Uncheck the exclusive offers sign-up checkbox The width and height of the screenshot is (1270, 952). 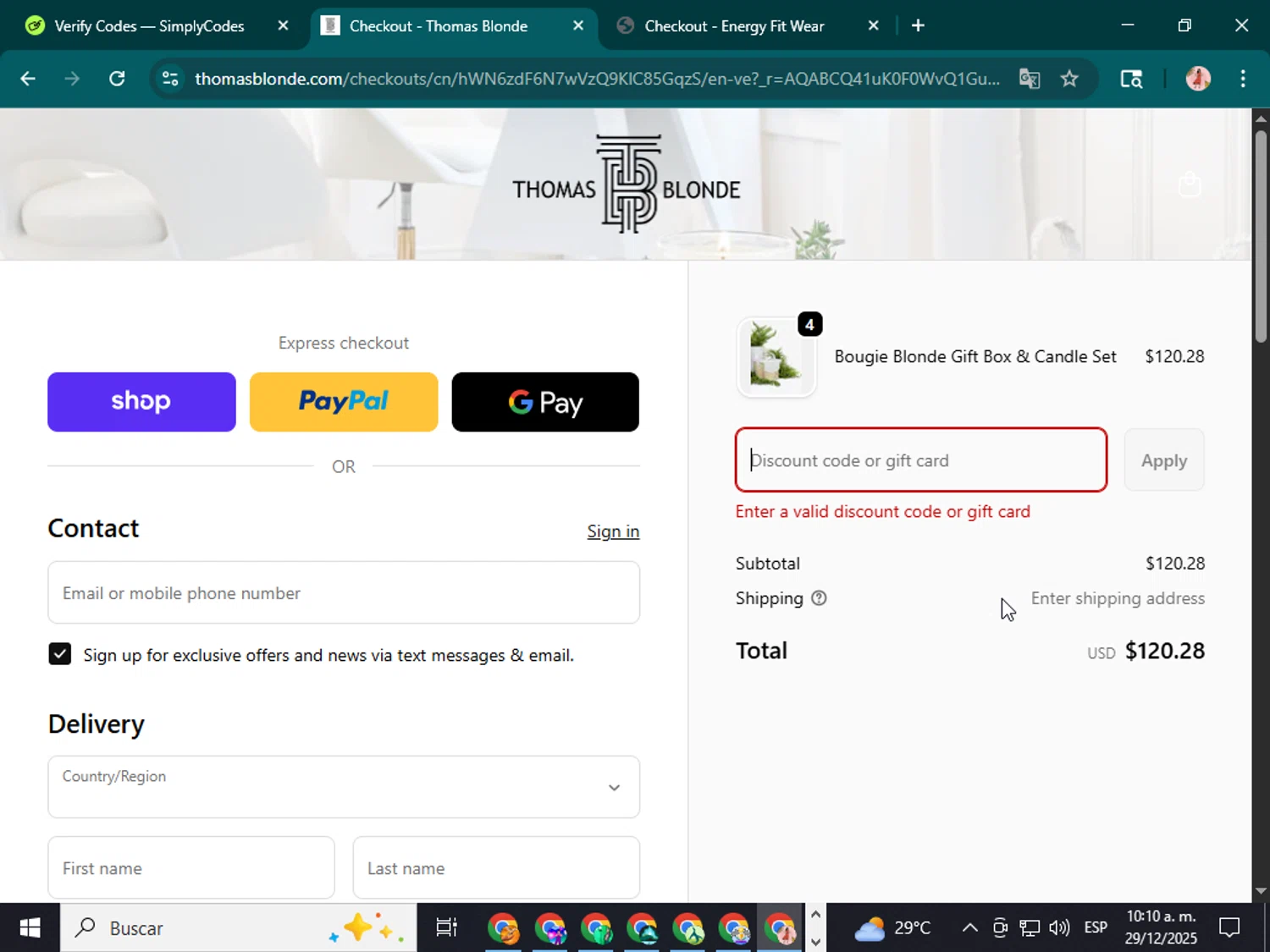point(60,654)
